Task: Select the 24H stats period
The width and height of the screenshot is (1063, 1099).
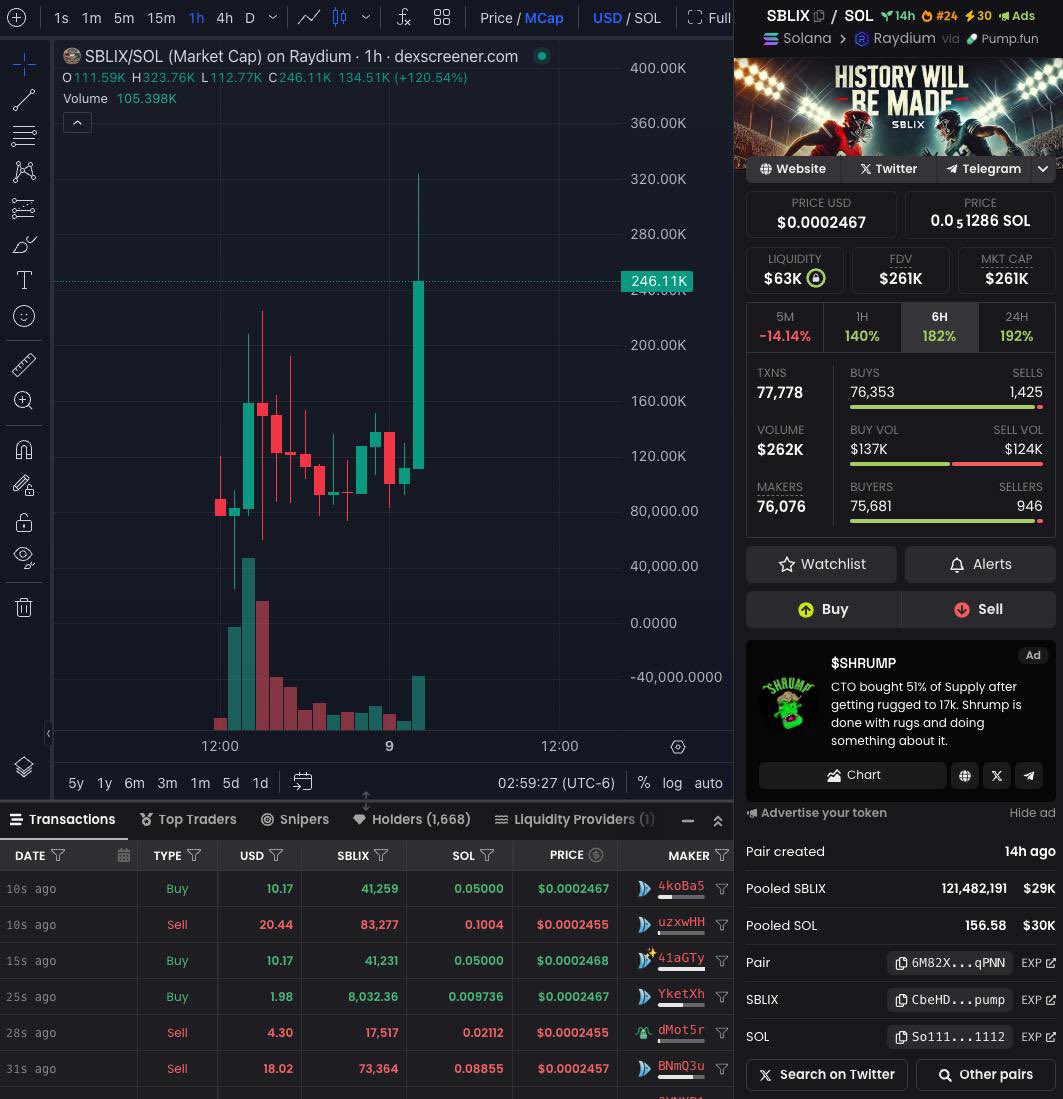Action: (1016, 327)
